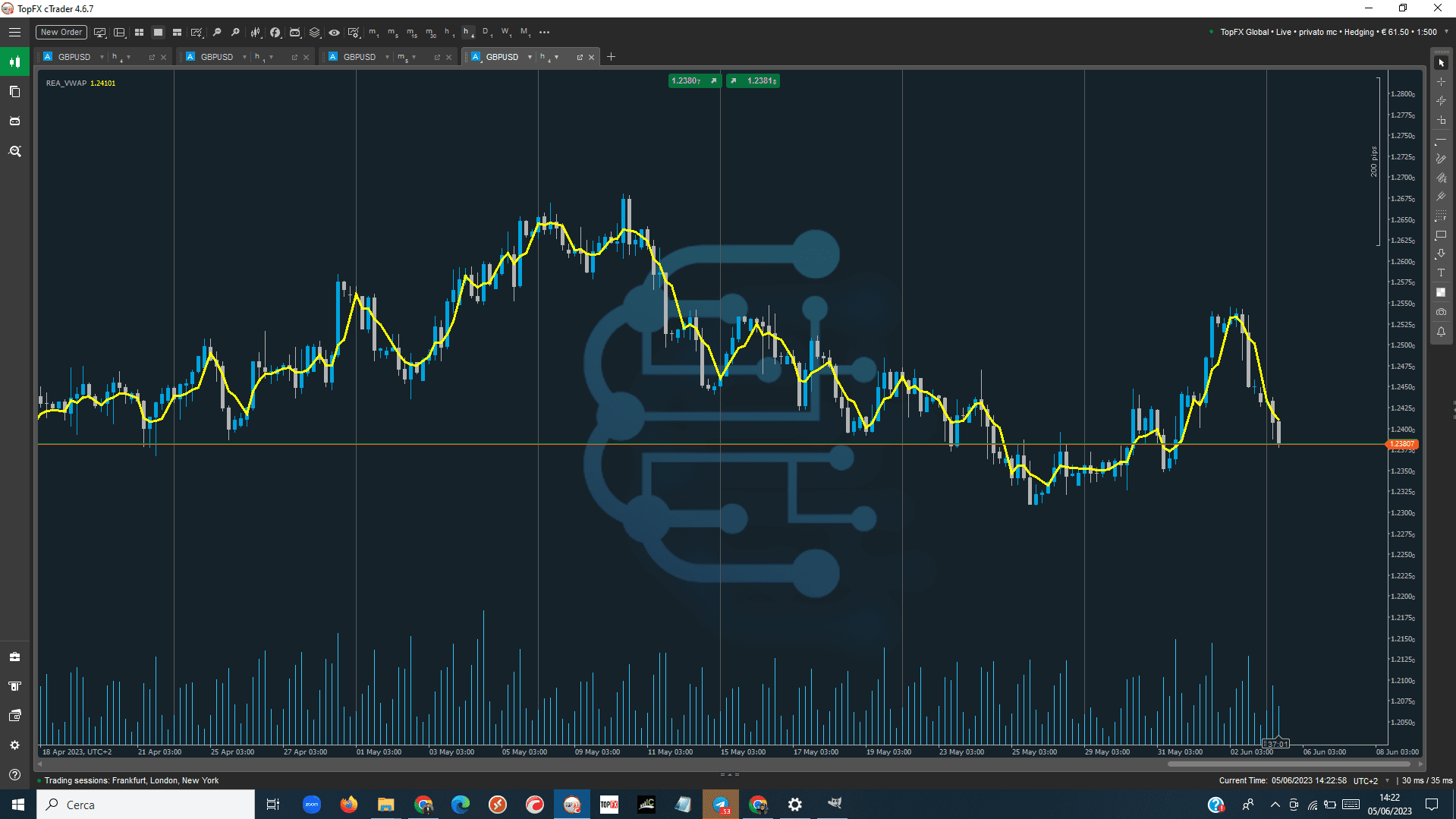Click the sell price 1.23807 button
This screenshot has width=1456, height=819.
coord(694,80)
